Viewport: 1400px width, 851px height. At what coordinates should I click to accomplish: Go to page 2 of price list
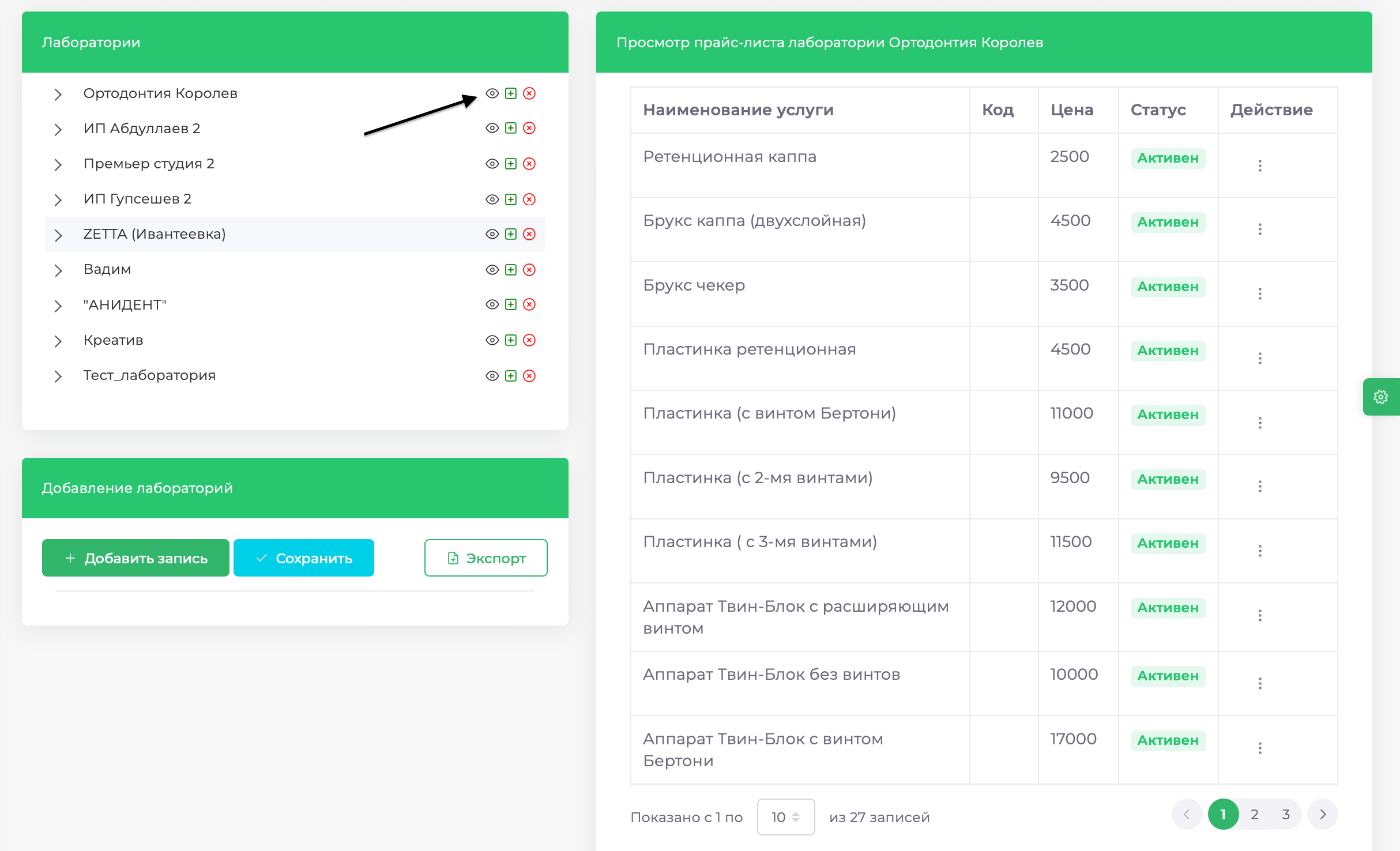[1254, 815]
